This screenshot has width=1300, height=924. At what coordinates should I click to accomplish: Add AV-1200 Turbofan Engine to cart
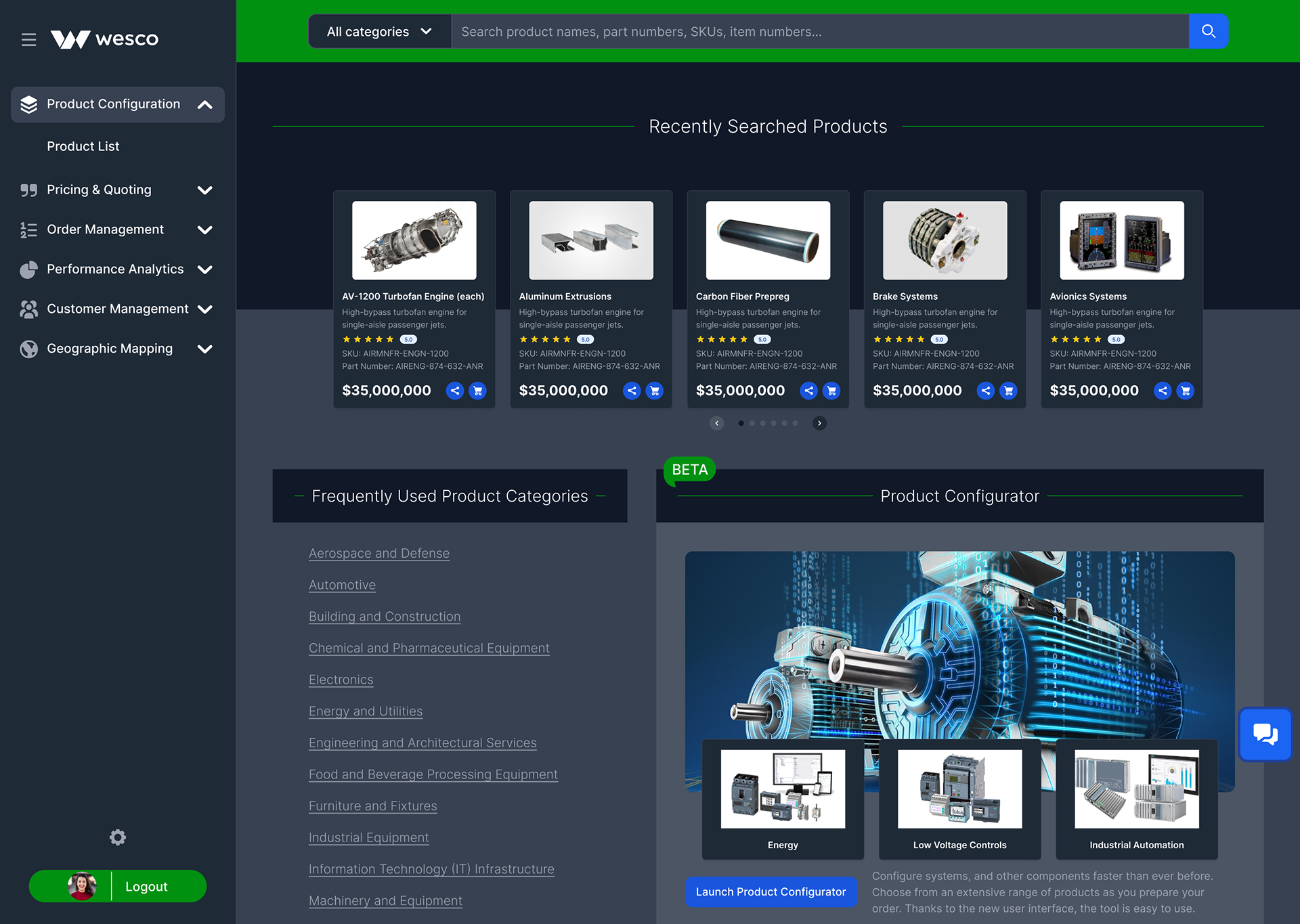pyautogui.click(x=477, y=391)
